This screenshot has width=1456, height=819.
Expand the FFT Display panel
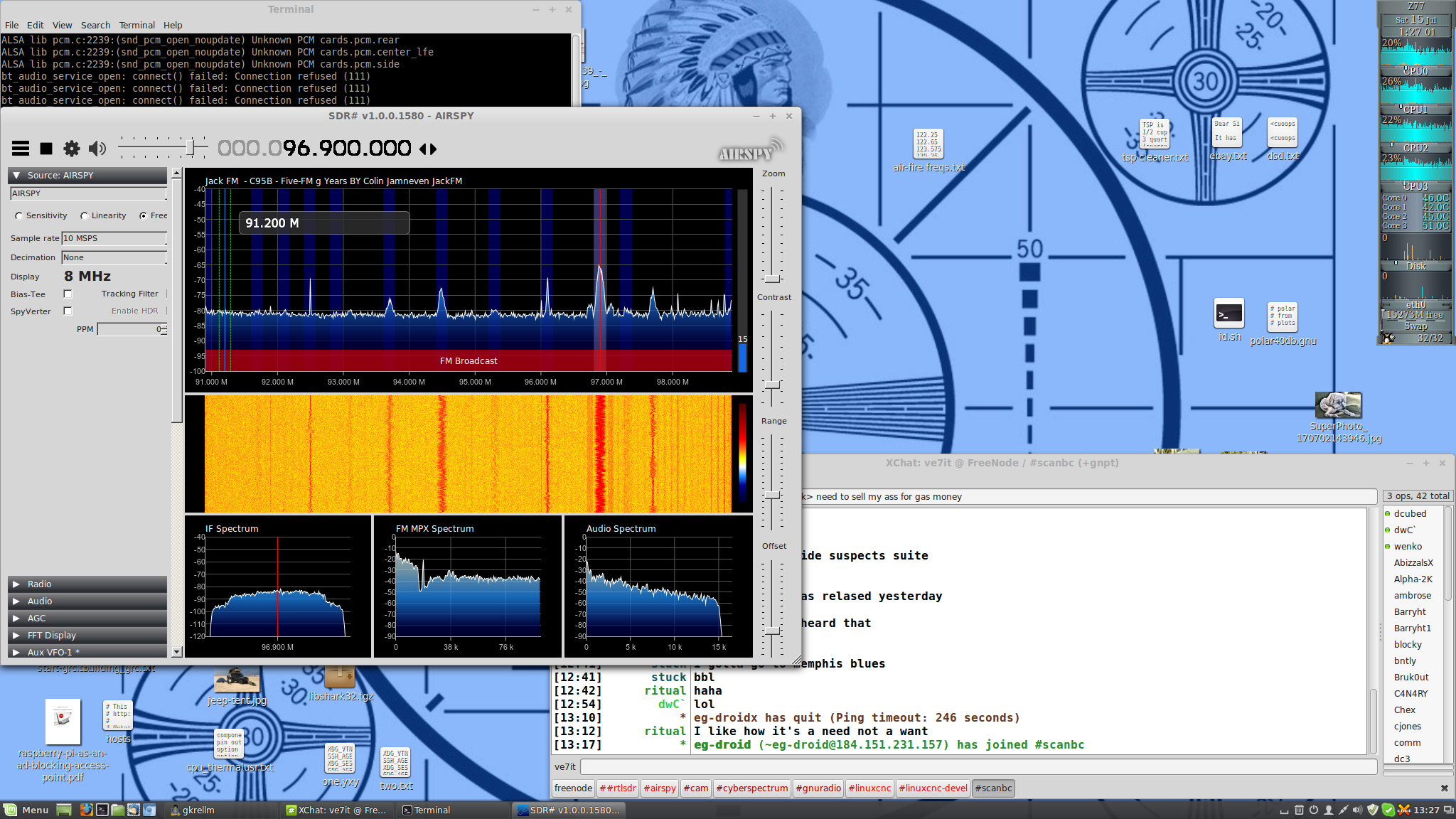click(x=87, y=635)
